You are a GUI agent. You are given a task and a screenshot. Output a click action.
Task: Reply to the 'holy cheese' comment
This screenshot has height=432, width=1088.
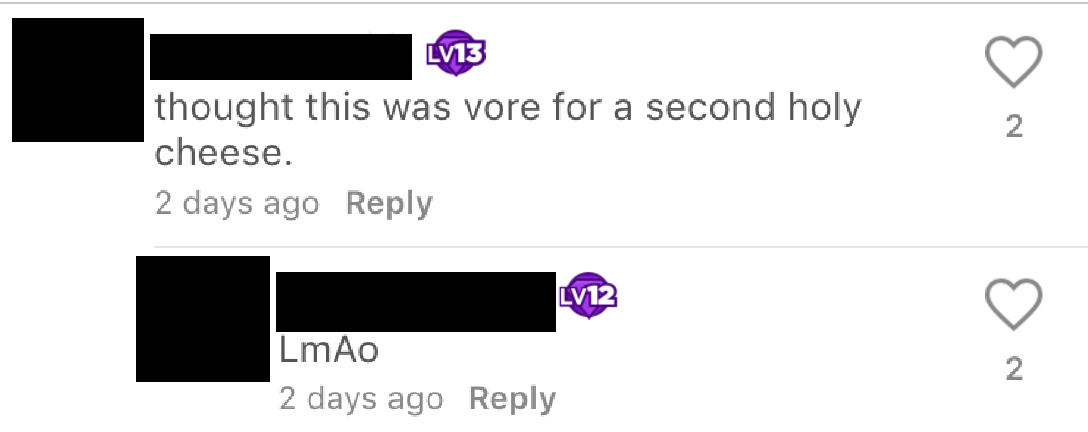[389, 204]
